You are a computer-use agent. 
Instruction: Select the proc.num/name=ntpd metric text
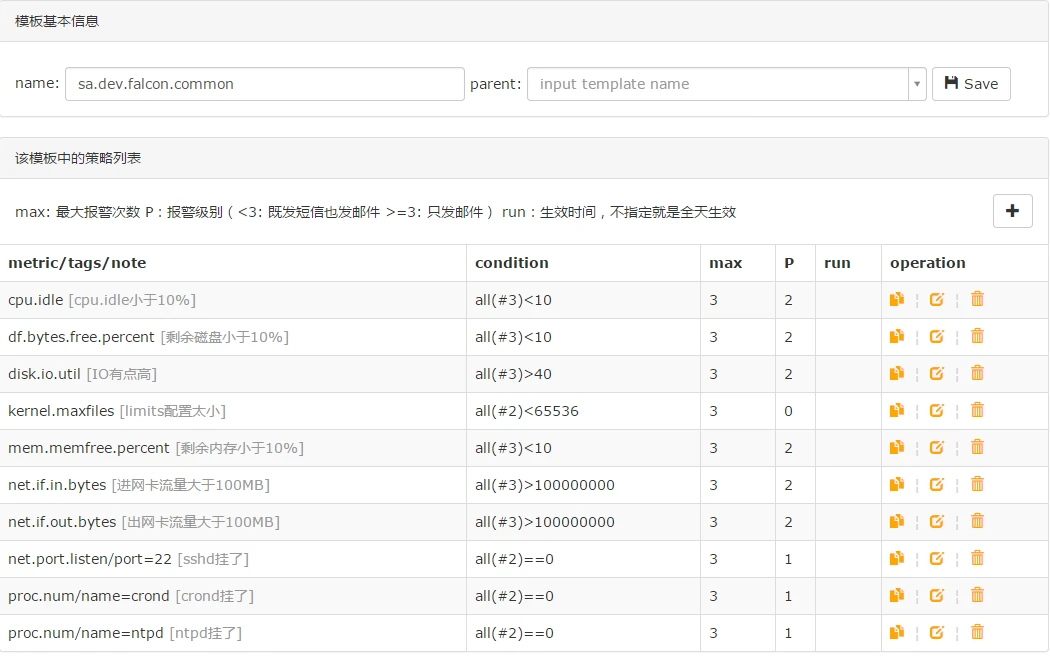tap(86, 633)
